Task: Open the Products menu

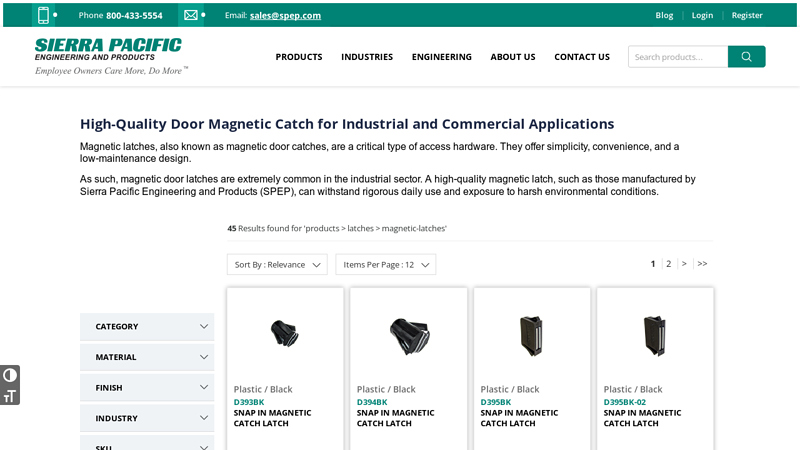Action: click(x=299, y=57)
